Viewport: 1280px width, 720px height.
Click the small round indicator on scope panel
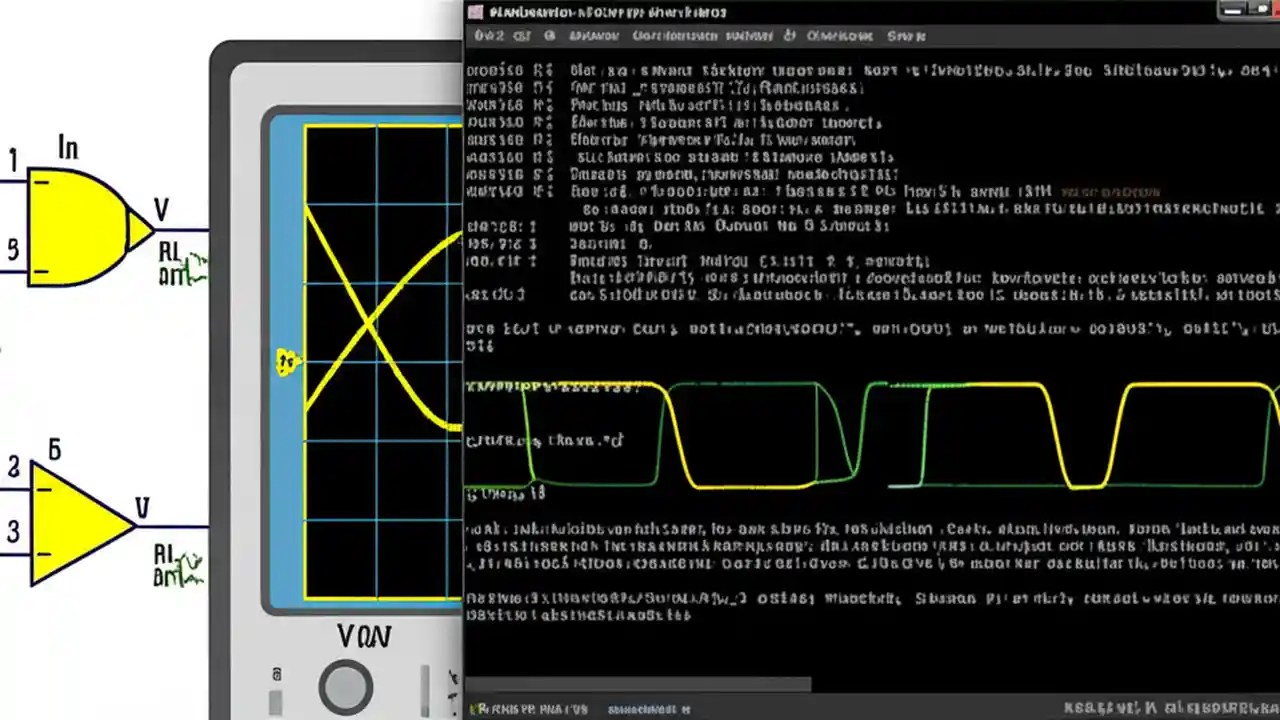click(x=277, y=675)
